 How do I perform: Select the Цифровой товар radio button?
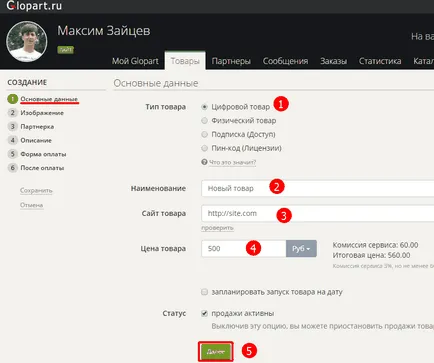[204, 107]
